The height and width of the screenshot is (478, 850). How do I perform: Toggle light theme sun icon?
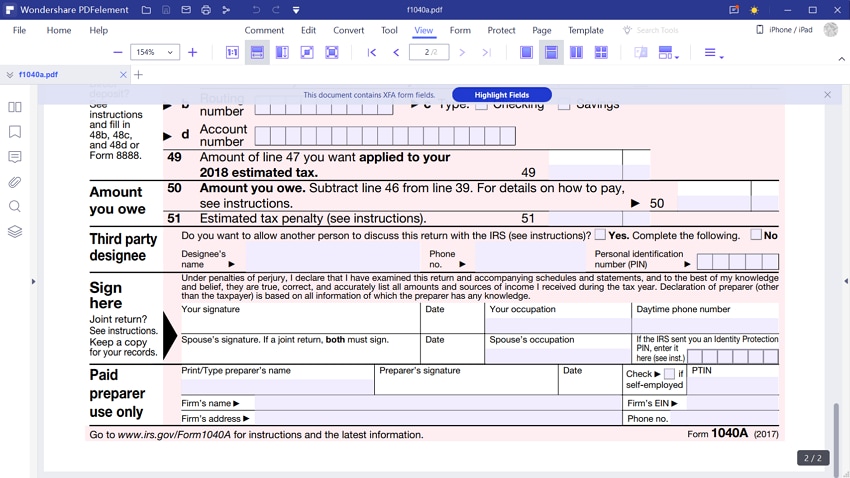click(x=754, y=10)
